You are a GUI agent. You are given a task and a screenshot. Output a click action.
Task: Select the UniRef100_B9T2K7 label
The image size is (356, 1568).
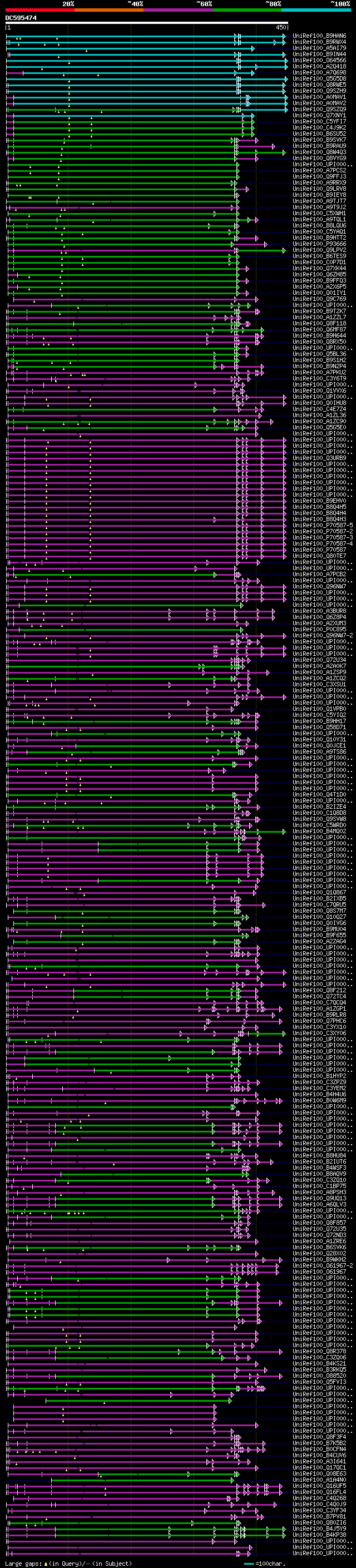pos(319,311)
